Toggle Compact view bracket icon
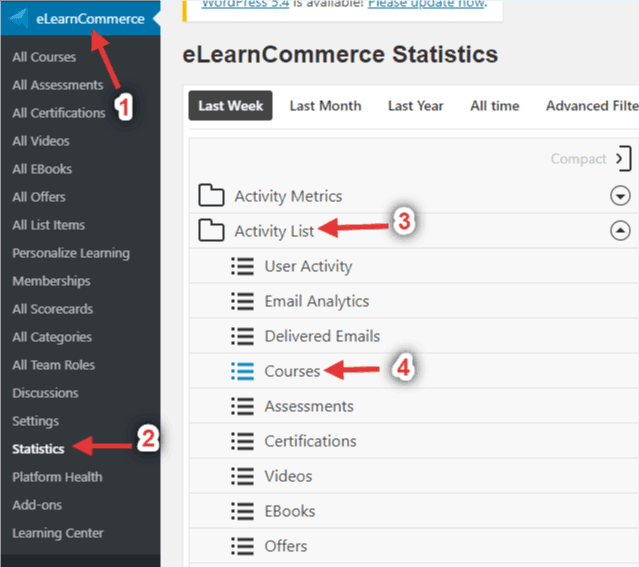The image size is (639, 567). 624,158
